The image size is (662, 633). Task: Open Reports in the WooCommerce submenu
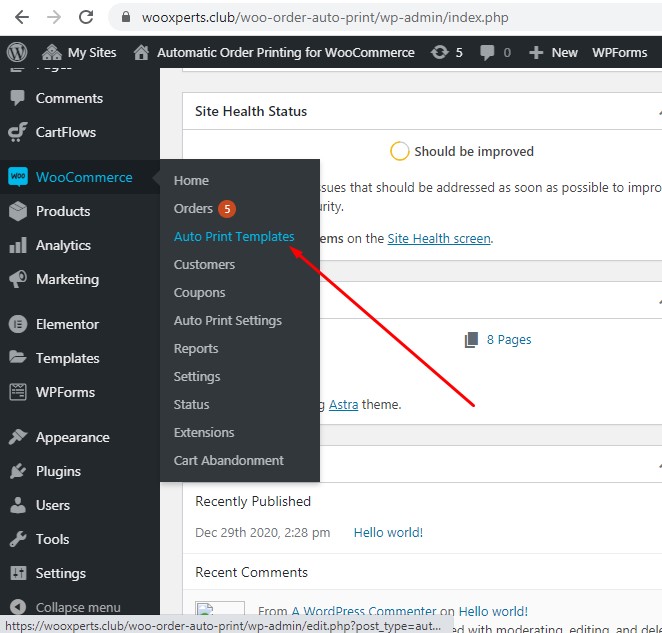[x=196, y=349]
